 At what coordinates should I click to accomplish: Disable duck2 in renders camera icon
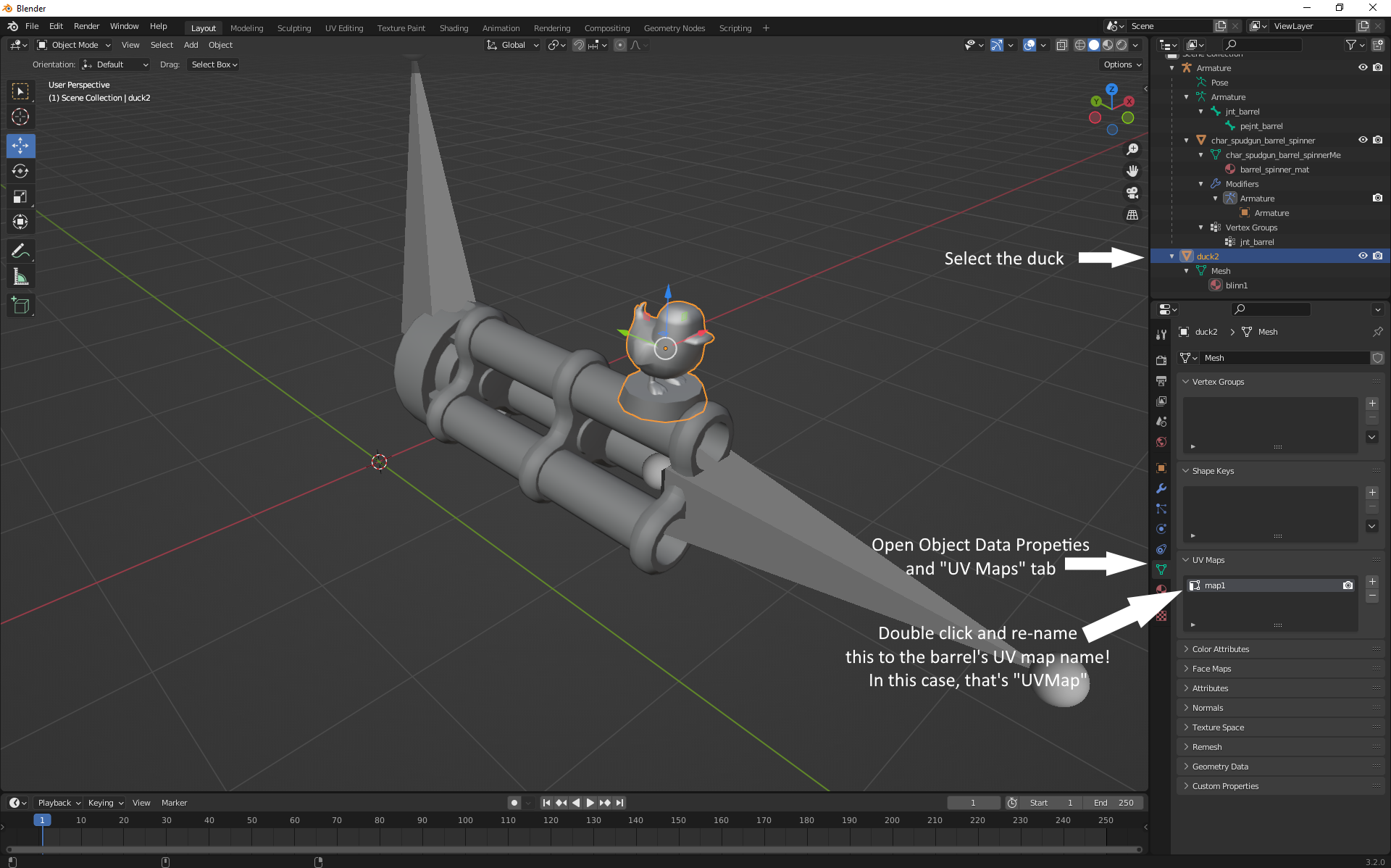coord(1378,256)
